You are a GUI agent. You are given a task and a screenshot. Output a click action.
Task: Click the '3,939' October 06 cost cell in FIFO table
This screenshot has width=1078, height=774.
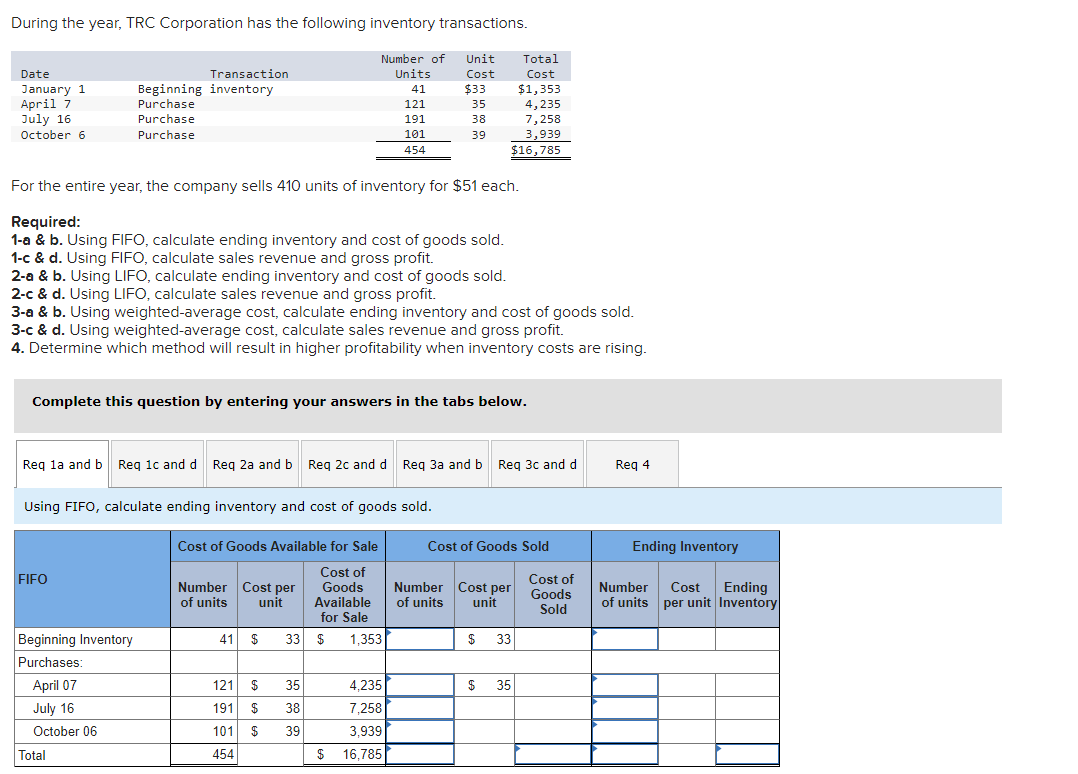(345, 731)
